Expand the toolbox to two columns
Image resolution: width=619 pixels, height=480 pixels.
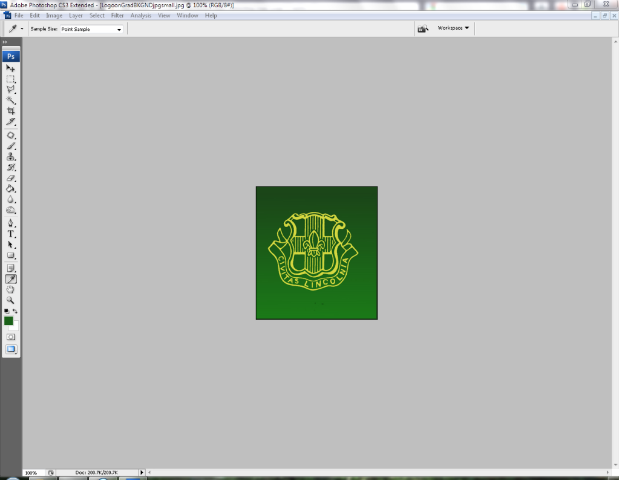pyautogui.click(x=5, y=41)
